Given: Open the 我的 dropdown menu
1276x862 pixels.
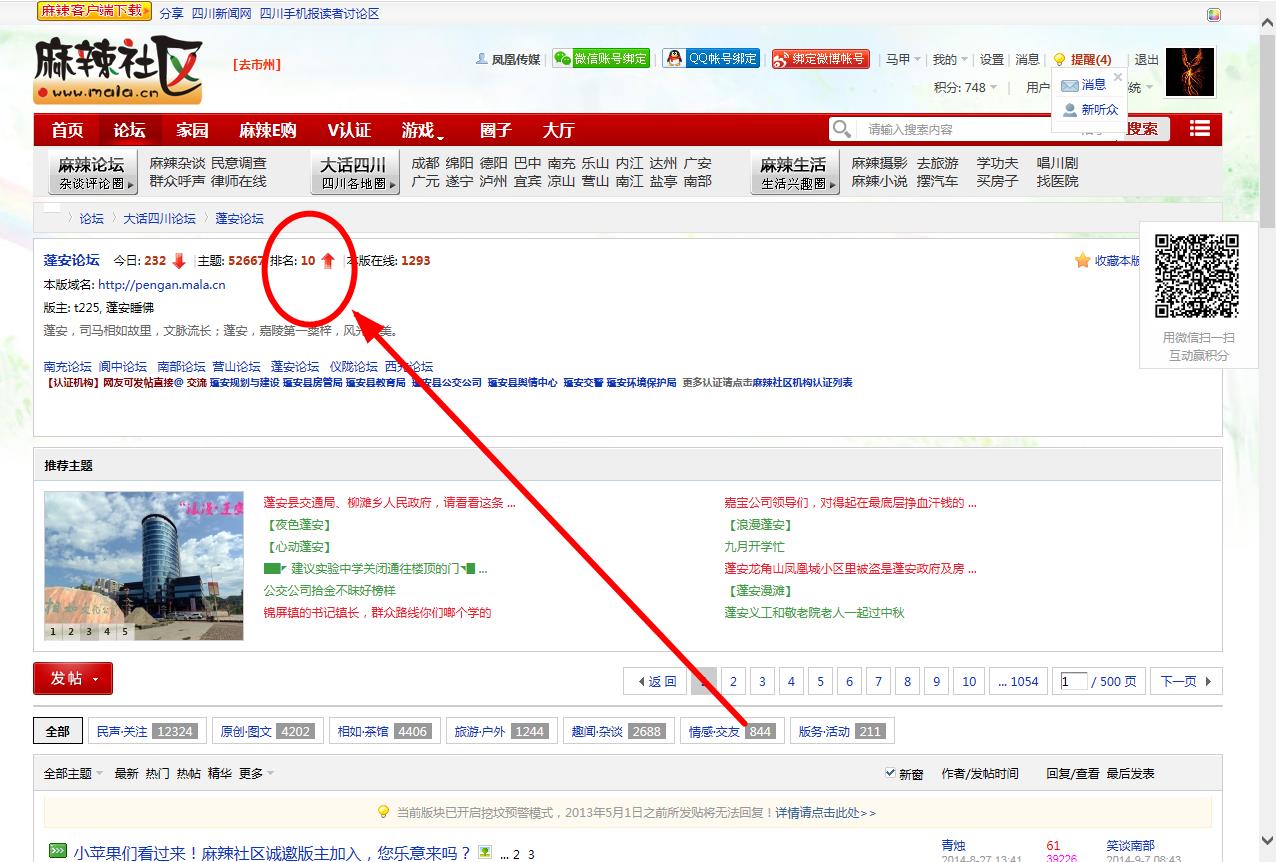Looking at the screenshot, I should [949, 60].
